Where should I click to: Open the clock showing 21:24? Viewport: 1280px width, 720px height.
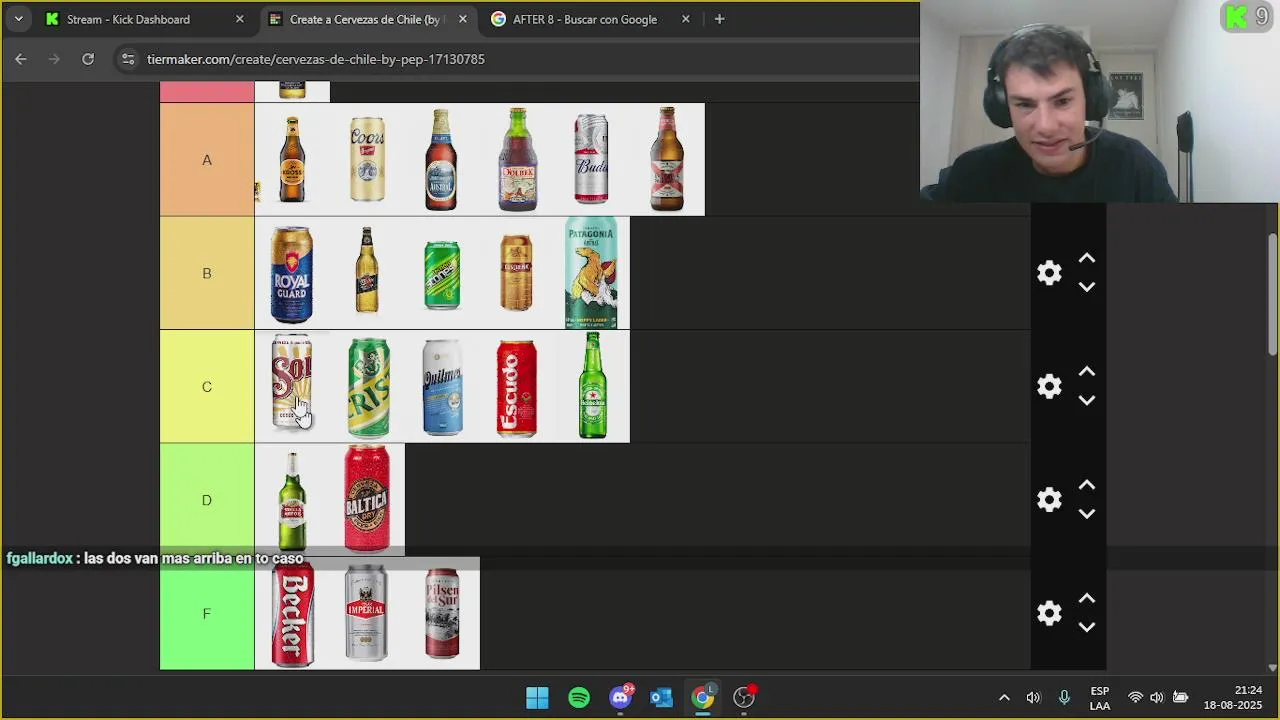coord(1233,697)
